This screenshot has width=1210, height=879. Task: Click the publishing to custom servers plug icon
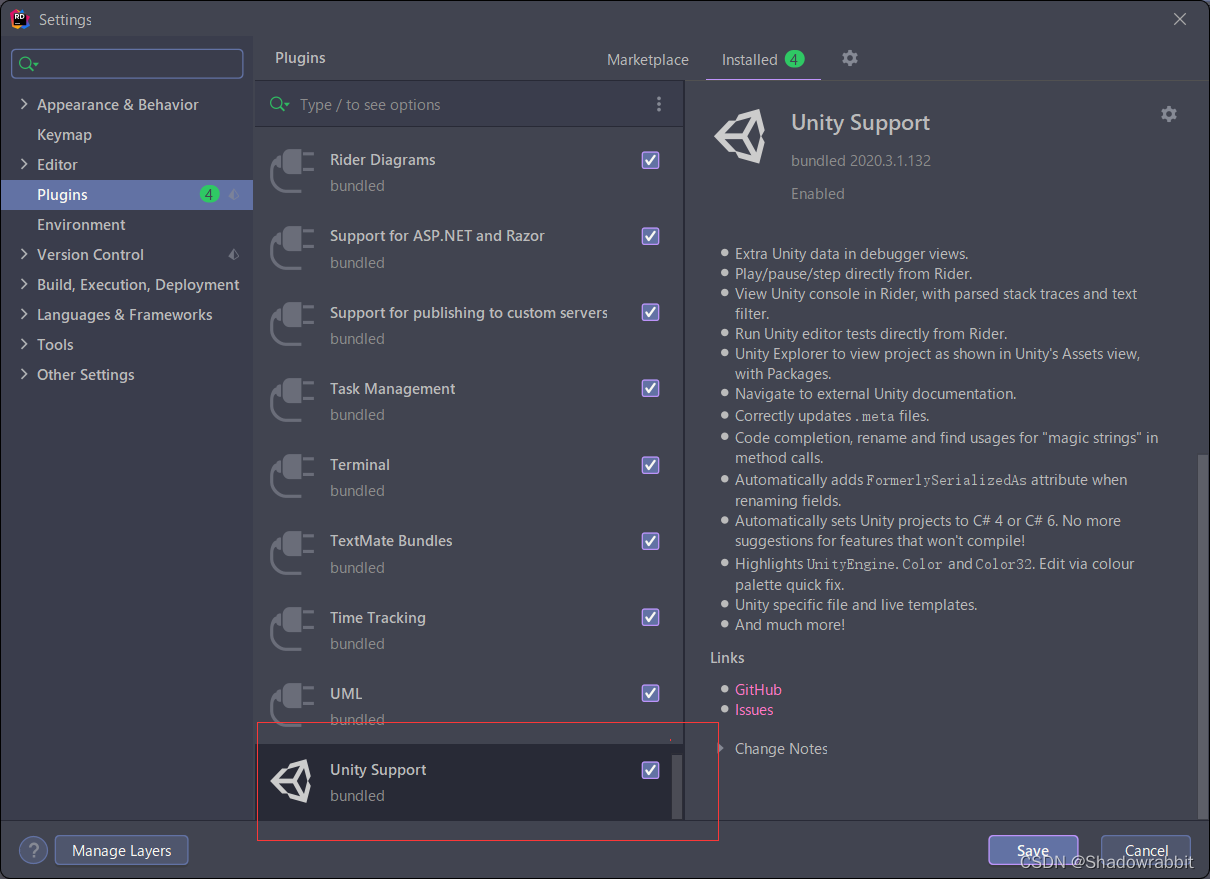(x=292, y=325)
